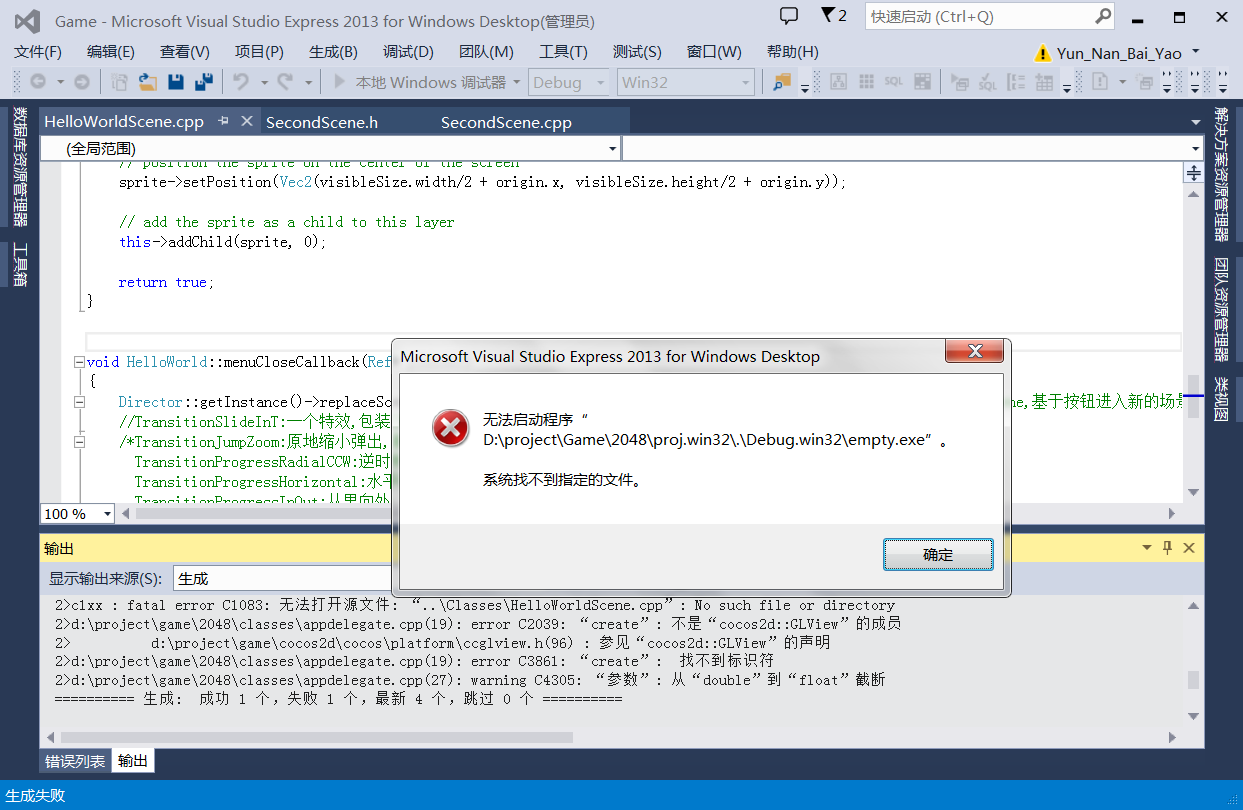Switch to SecondScene.cpp tab
1243x810 pixels.
coord(506,122)
